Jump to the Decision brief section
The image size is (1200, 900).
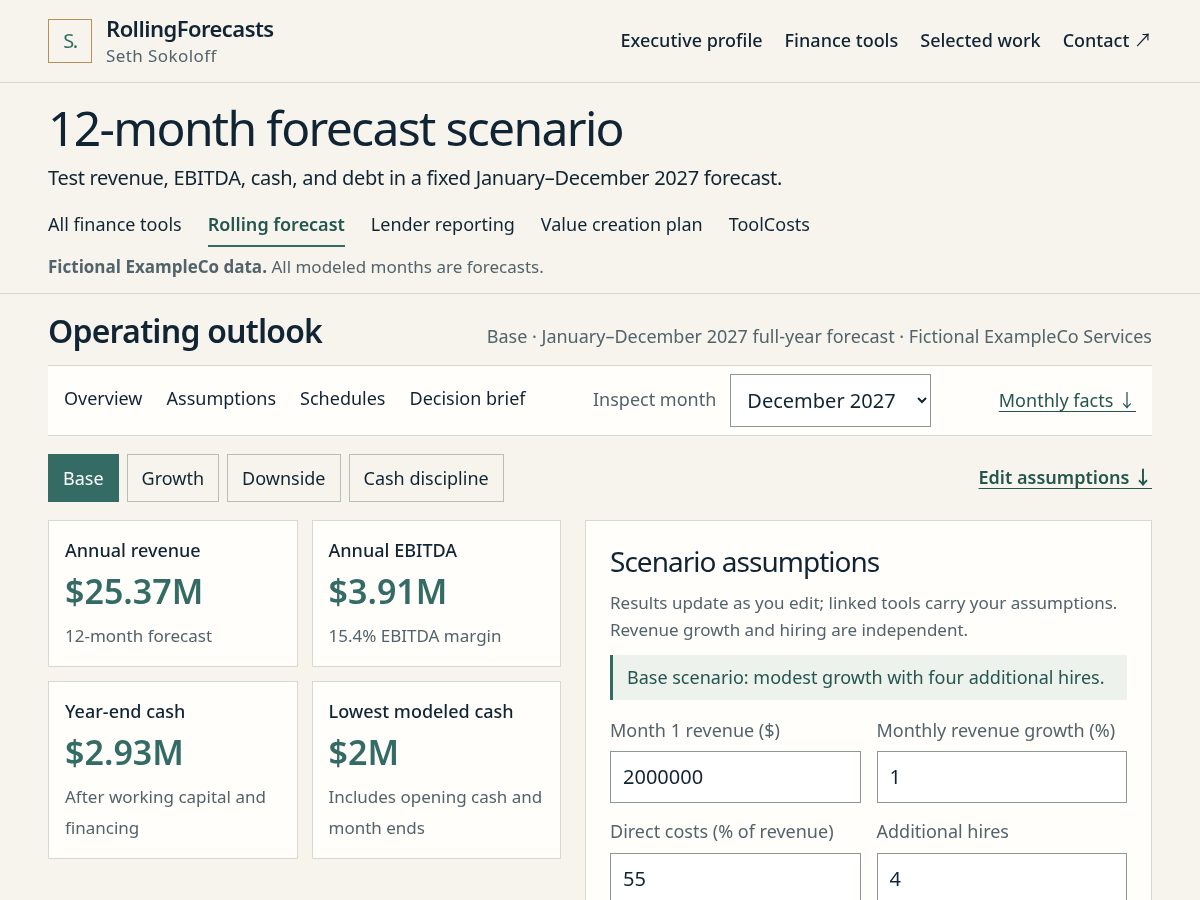467,399
